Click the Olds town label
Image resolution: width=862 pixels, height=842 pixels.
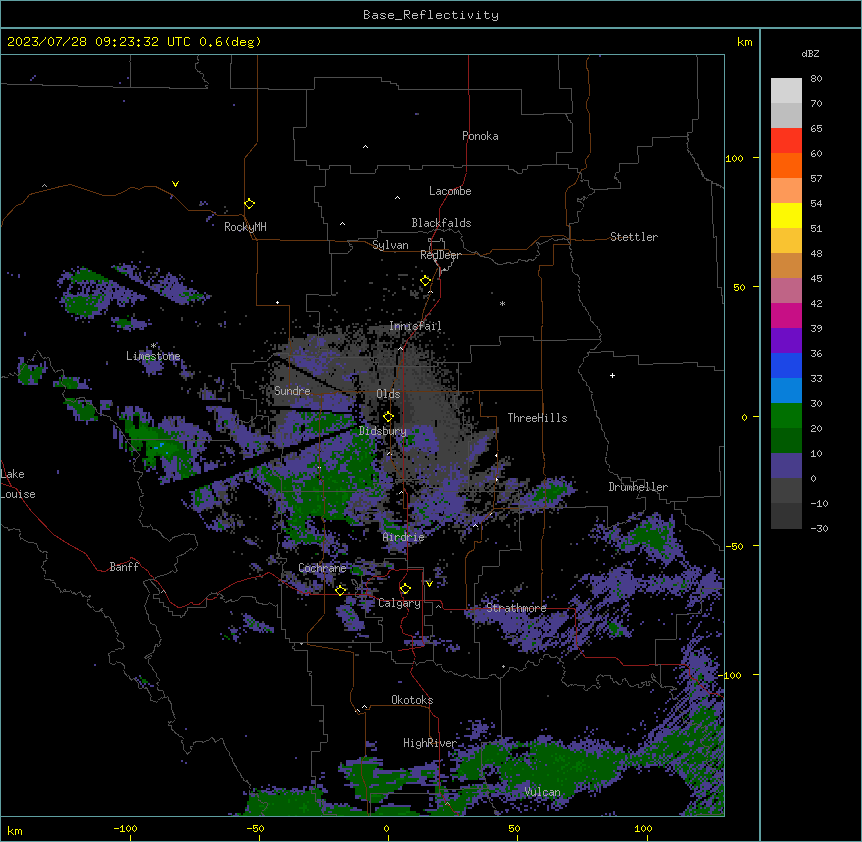388,394
